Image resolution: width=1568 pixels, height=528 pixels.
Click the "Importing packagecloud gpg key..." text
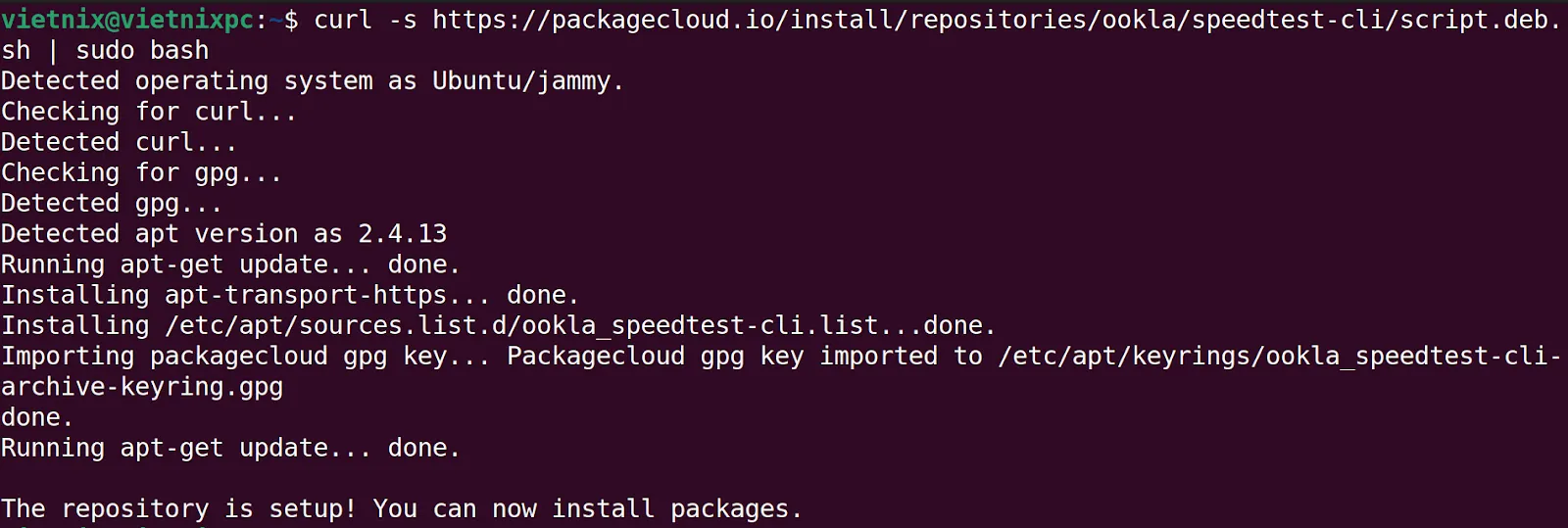click(x=245, y=356)
